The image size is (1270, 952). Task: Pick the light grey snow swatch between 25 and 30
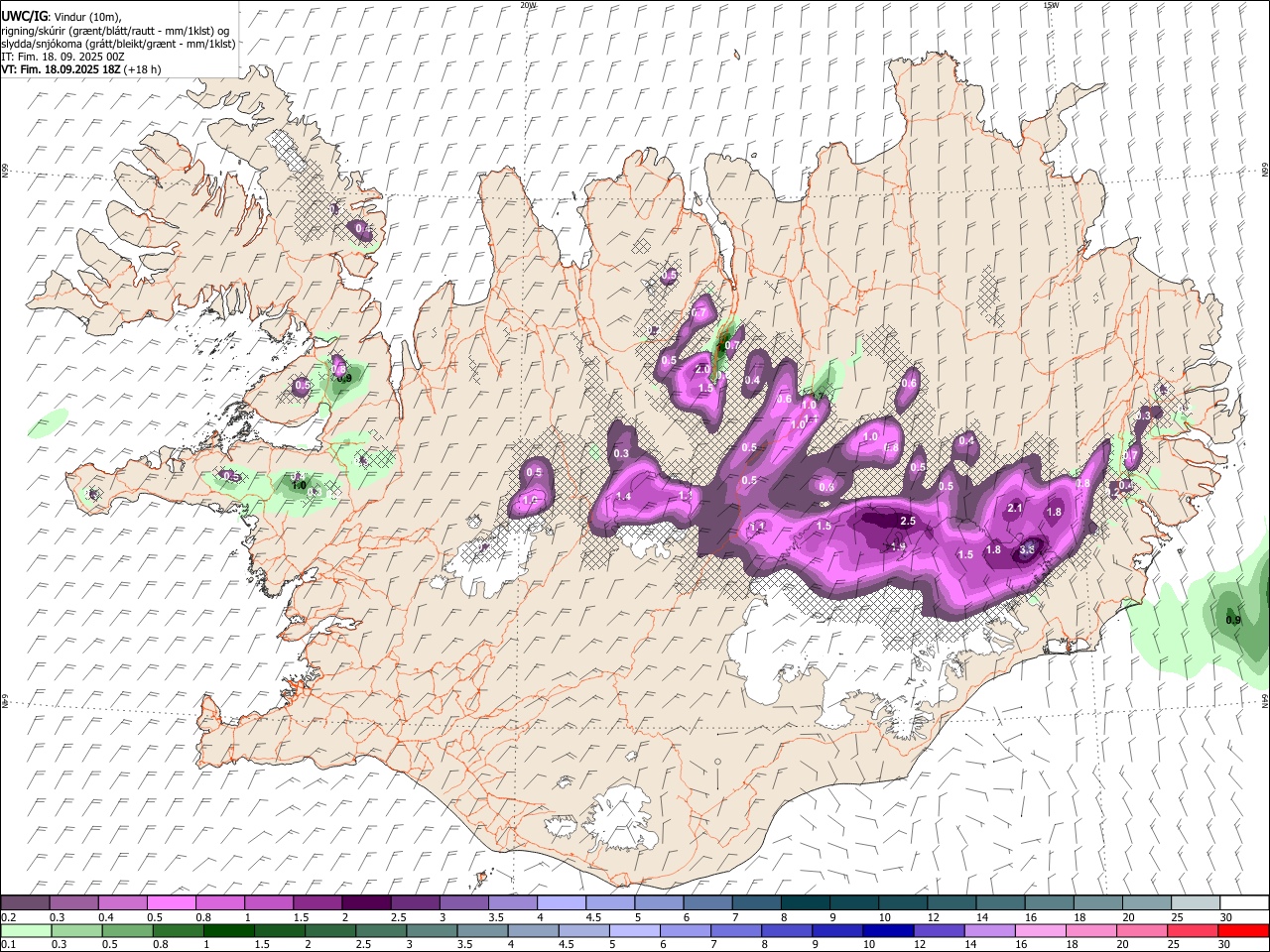(1195, 902)
